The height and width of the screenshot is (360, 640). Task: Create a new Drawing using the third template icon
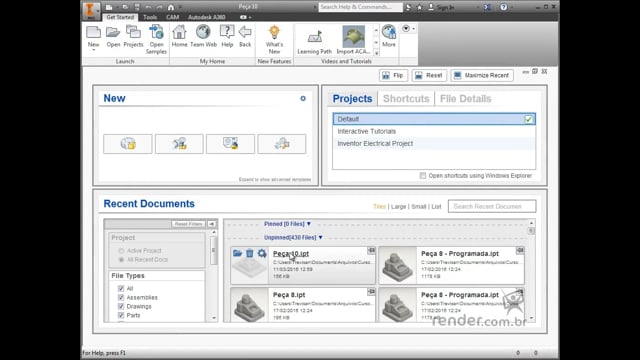pyautogui.click(x=230, y=144)
